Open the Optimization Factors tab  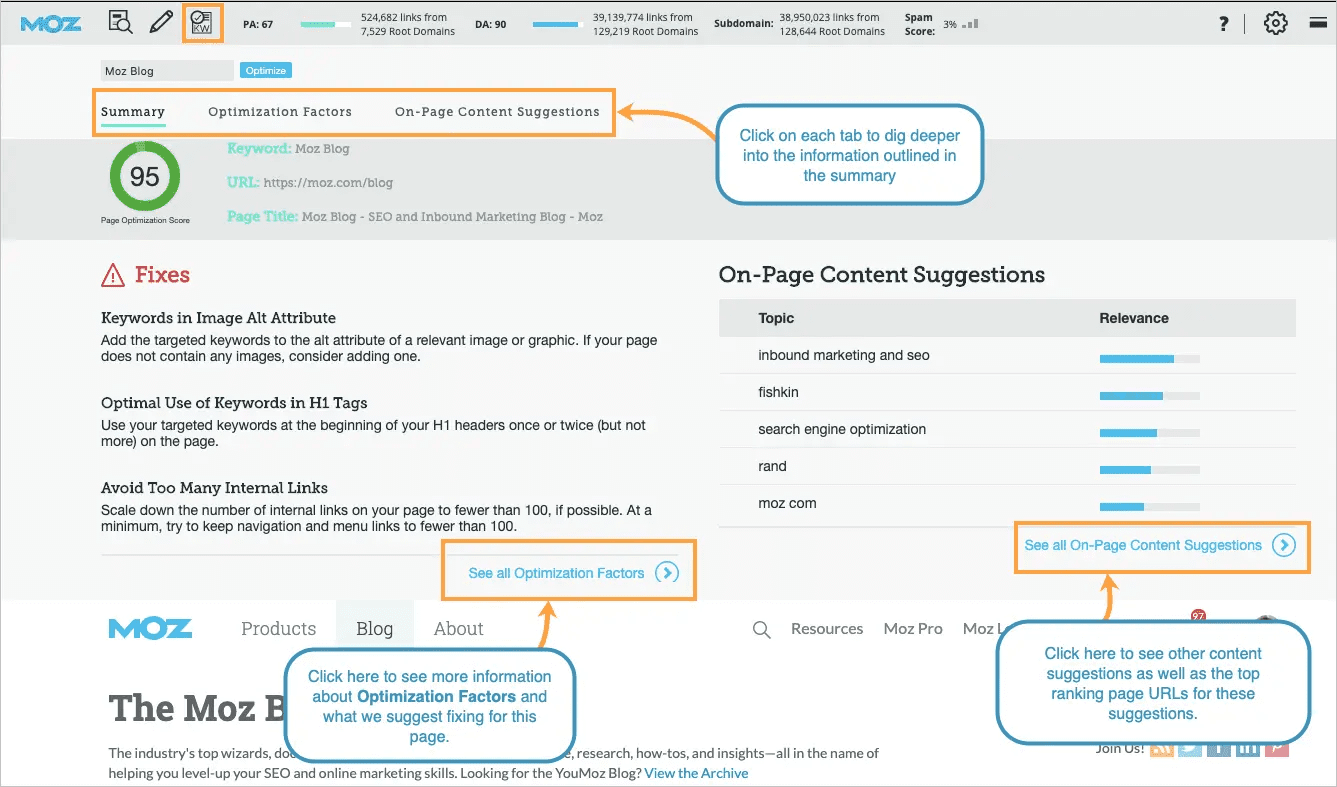coord(280,112)
